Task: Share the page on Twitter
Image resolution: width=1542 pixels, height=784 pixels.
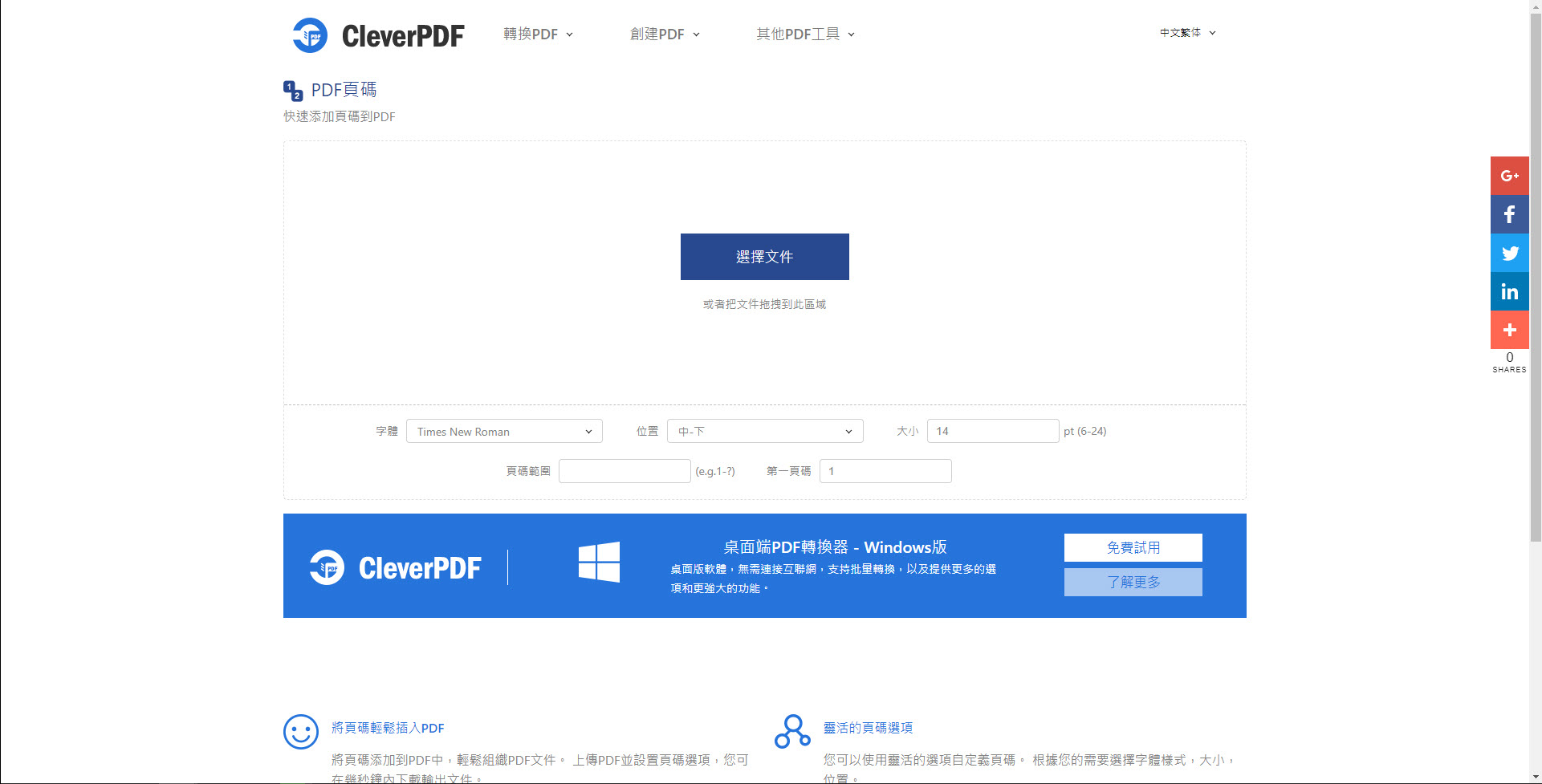Action: [x=1510, y=253]
